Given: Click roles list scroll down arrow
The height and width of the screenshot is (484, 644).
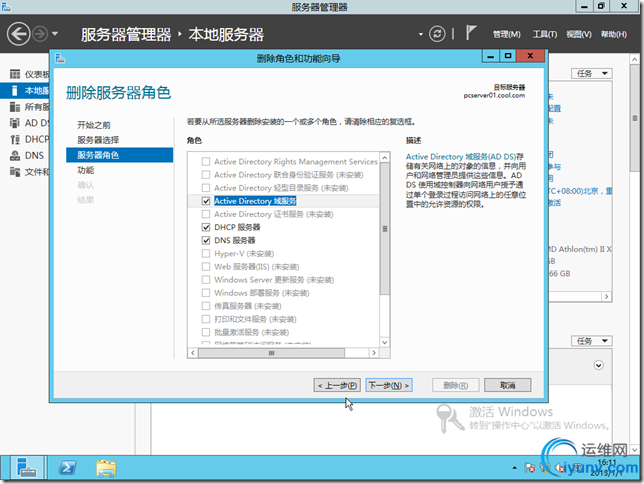Looking at the screenshot, I should (384, 342).
